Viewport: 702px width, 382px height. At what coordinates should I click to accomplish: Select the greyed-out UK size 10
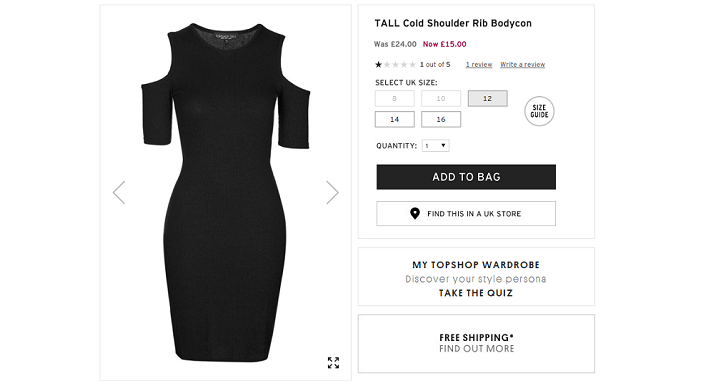pos(441,99)
